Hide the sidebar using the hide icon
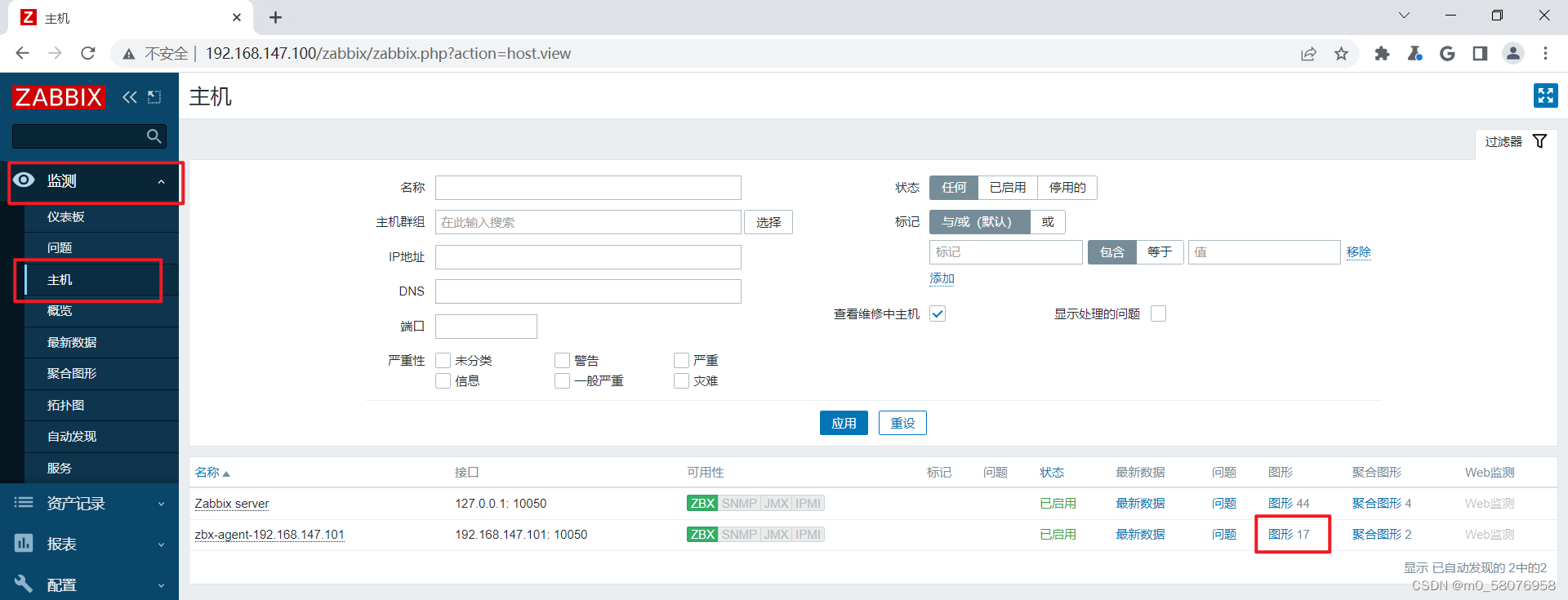This screenshot has width=1568, height=600. (x=154, y=97)
